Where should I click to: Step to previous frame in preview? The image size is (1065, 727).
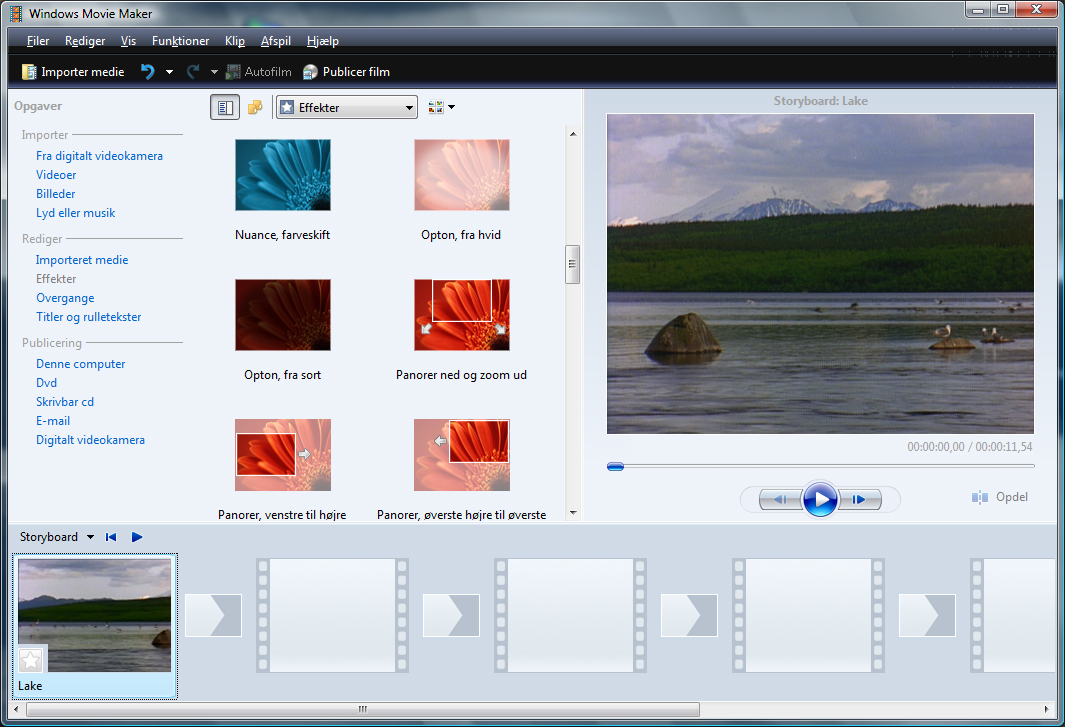(781, 499)
